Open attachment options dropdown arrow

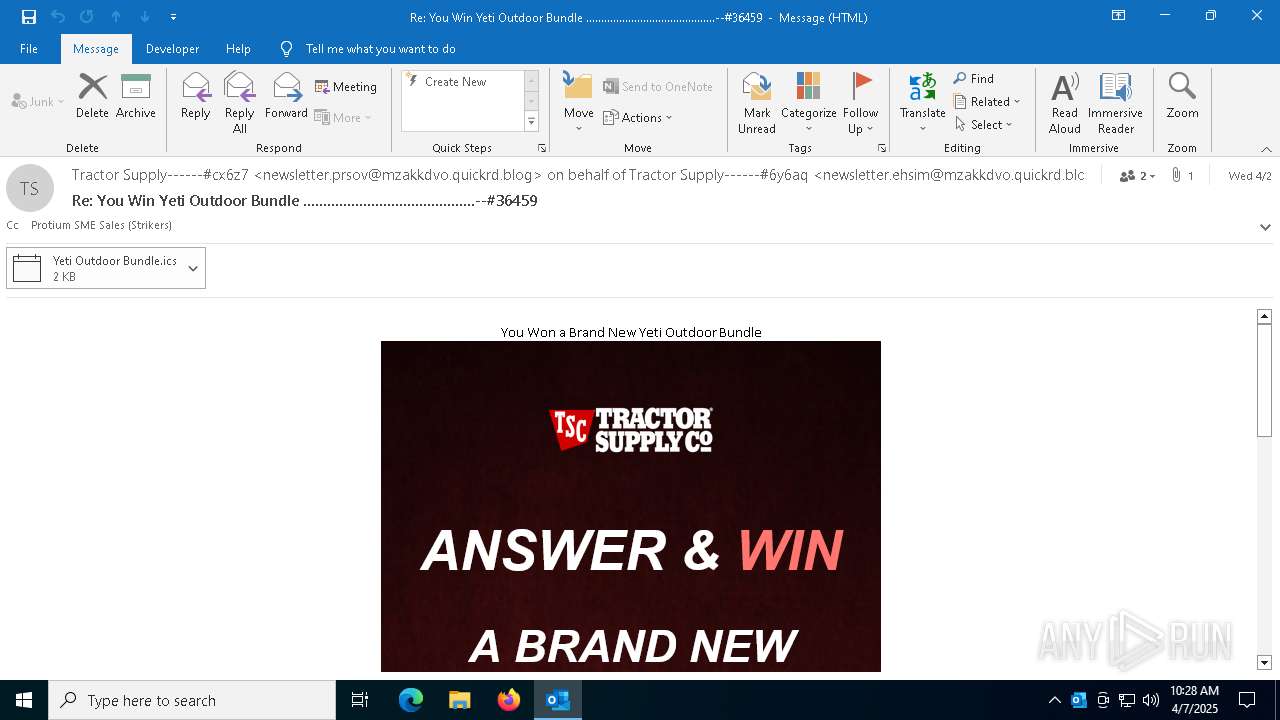193,268
